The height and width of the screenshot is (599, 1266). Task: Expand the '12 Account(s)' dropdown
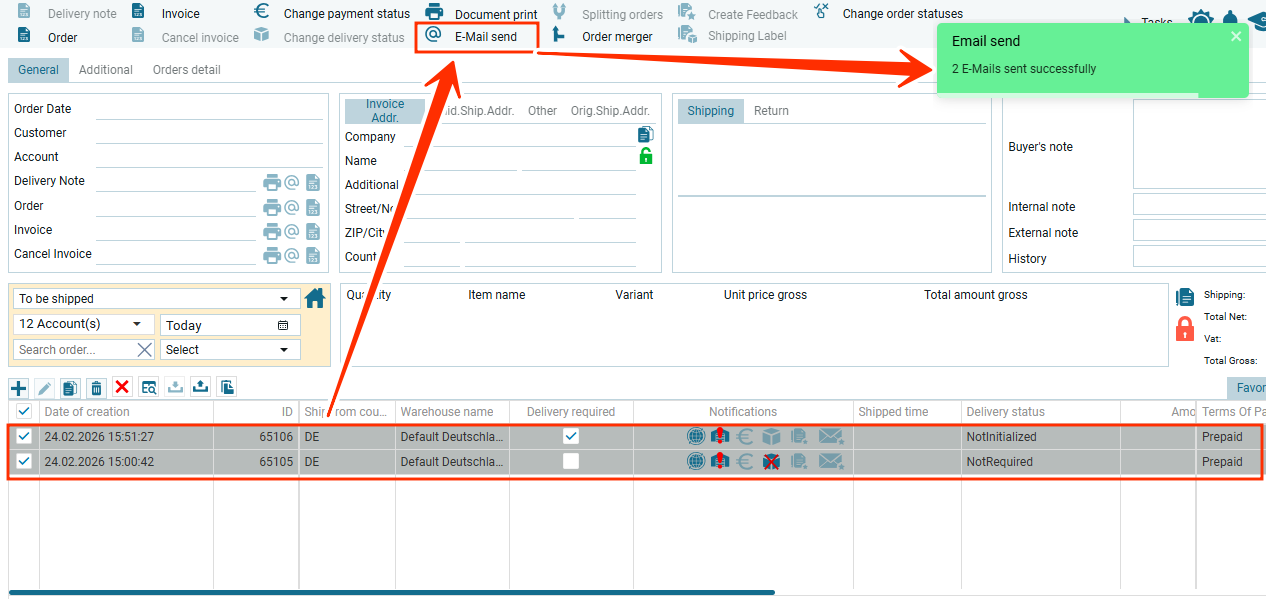point(84,324)
